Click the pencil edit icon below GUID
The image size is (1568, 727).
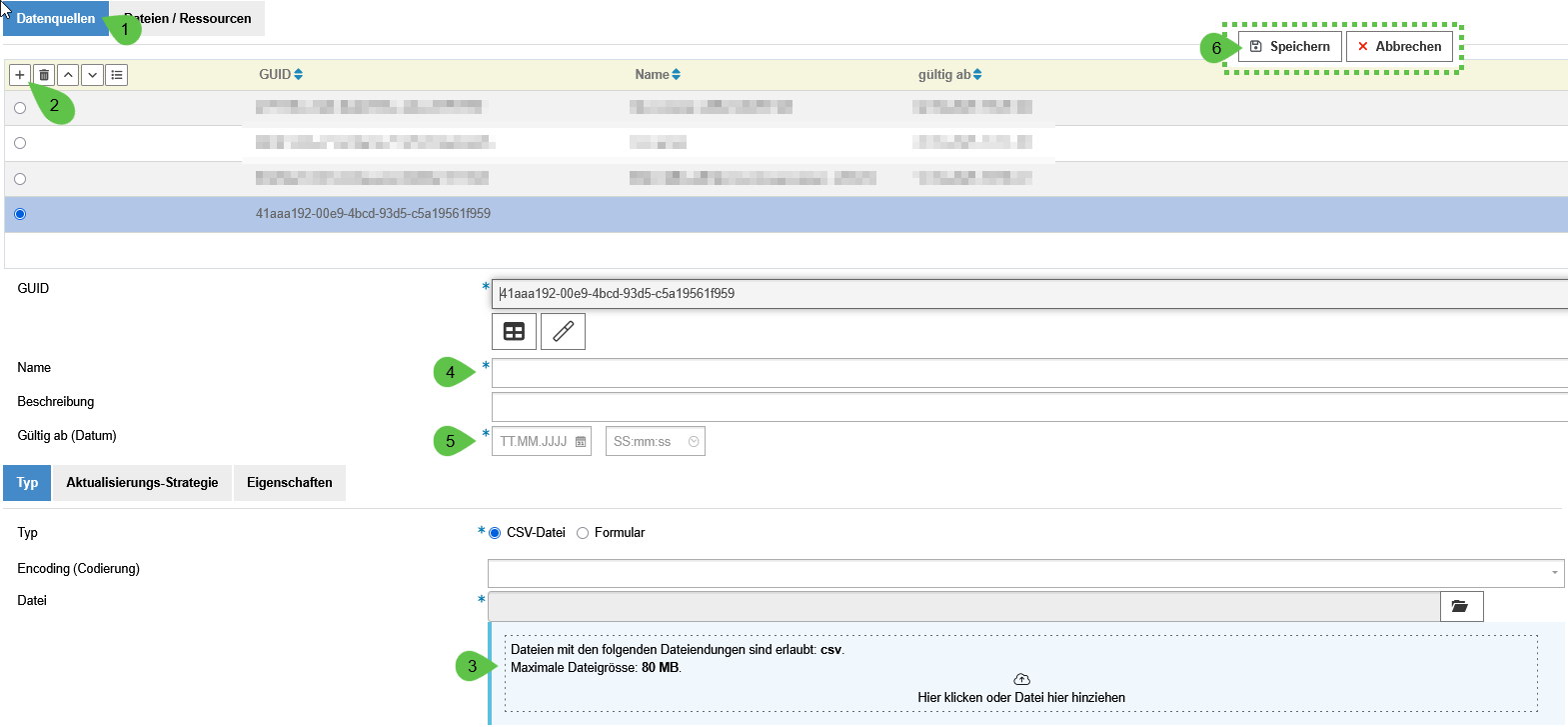click(563, 332)
